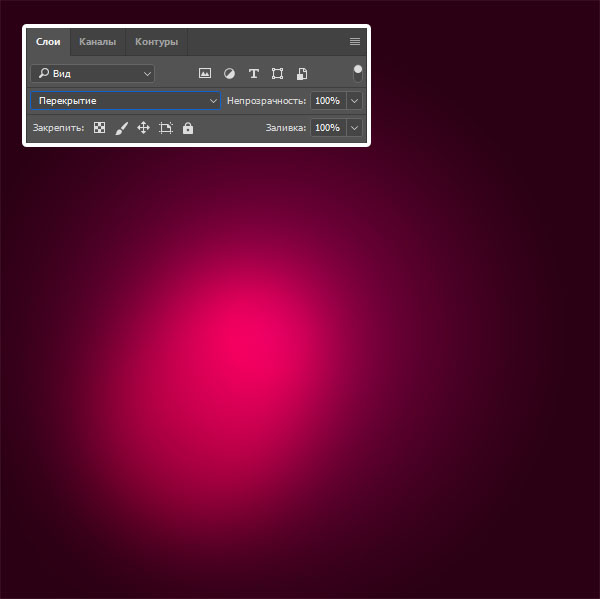The width and height of the screenshot is (600, 599).
Task: Filter layers by pixel layer icon
Action: click(205, 73)
